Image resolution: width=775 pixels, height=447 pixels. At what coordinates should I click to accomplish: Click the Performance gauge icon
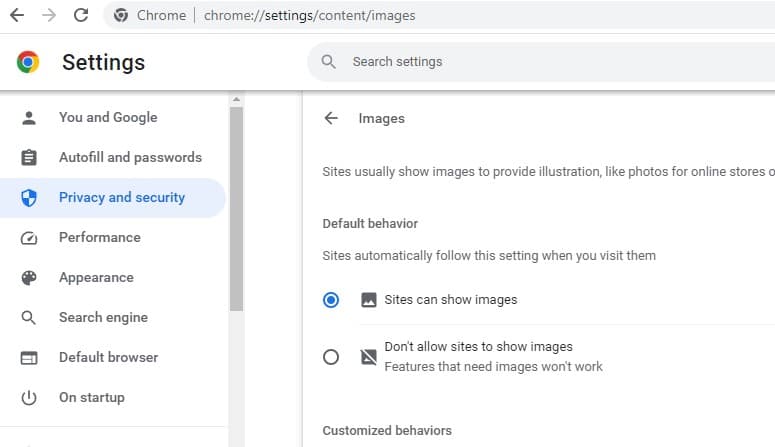point(29,238)
